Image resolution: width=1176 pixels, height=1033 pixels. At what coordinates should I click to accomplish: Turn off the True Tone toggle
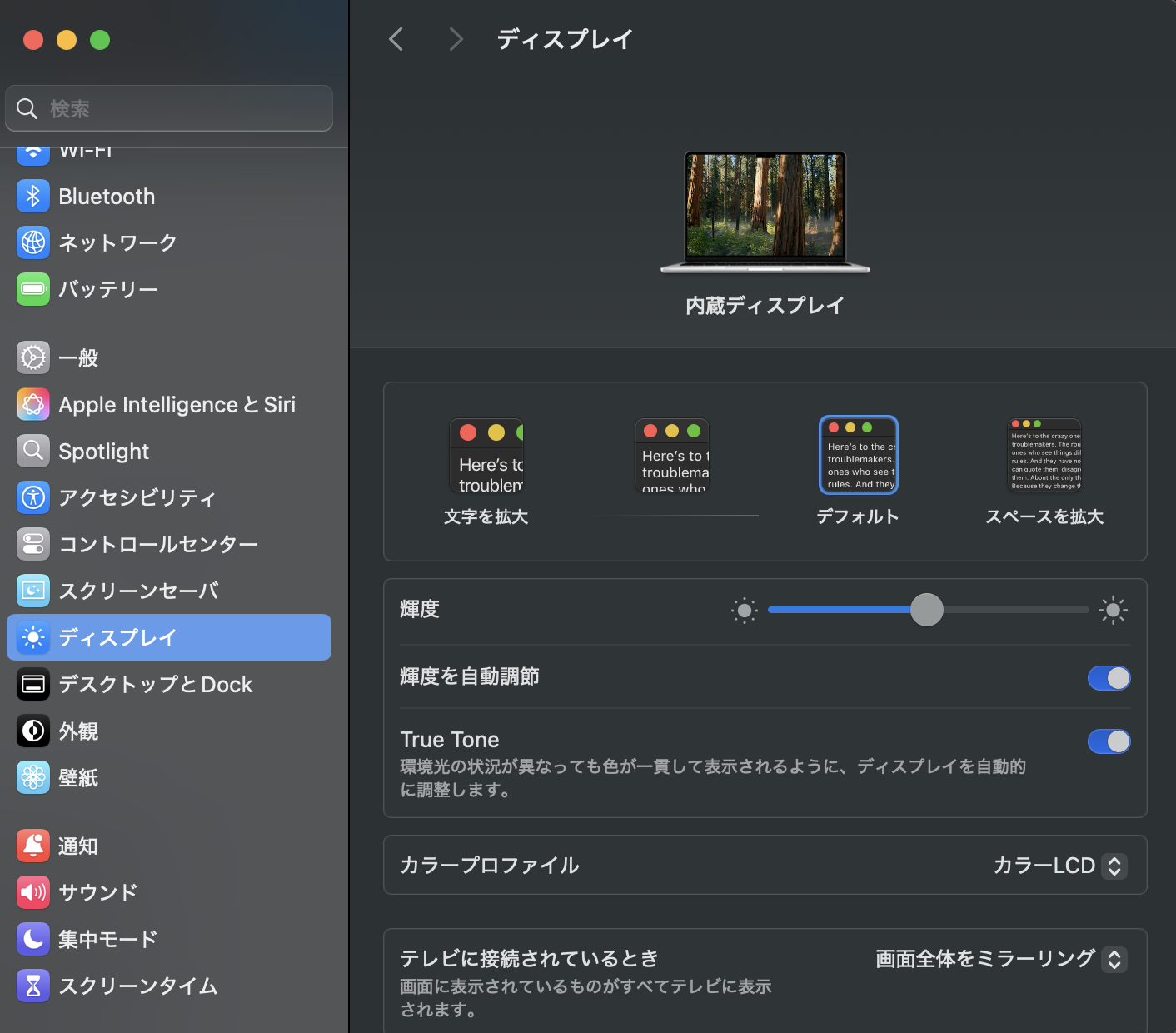1109,741
